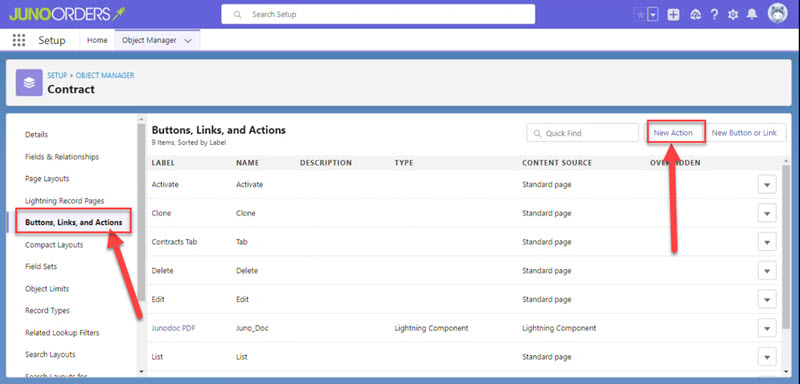Select Buttons, Links, and Actions sidebar item
Image resolution: width=800 pixels, height=384 pixels.
(73, 222)
